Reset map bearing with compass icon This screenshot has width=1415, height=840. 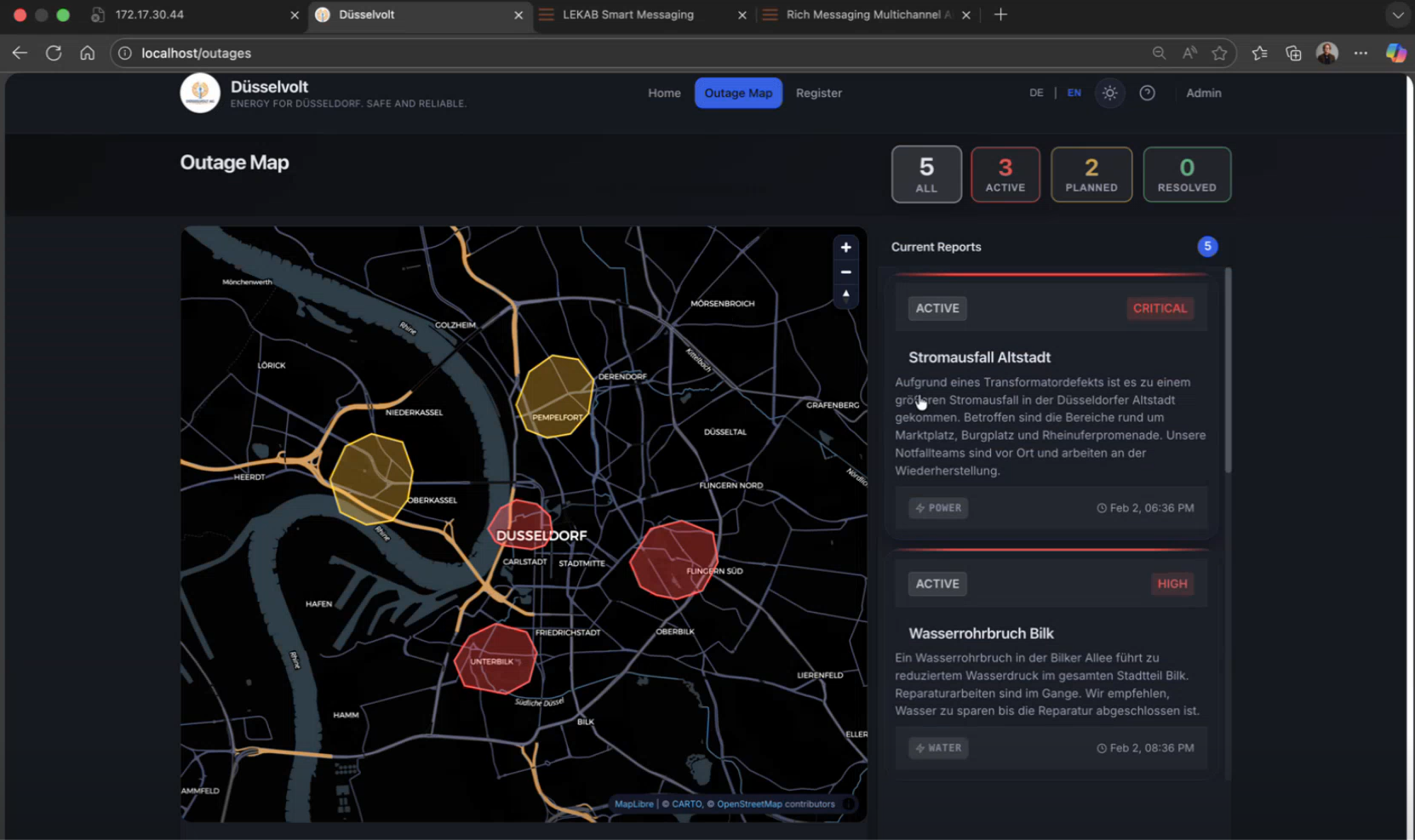845,295
